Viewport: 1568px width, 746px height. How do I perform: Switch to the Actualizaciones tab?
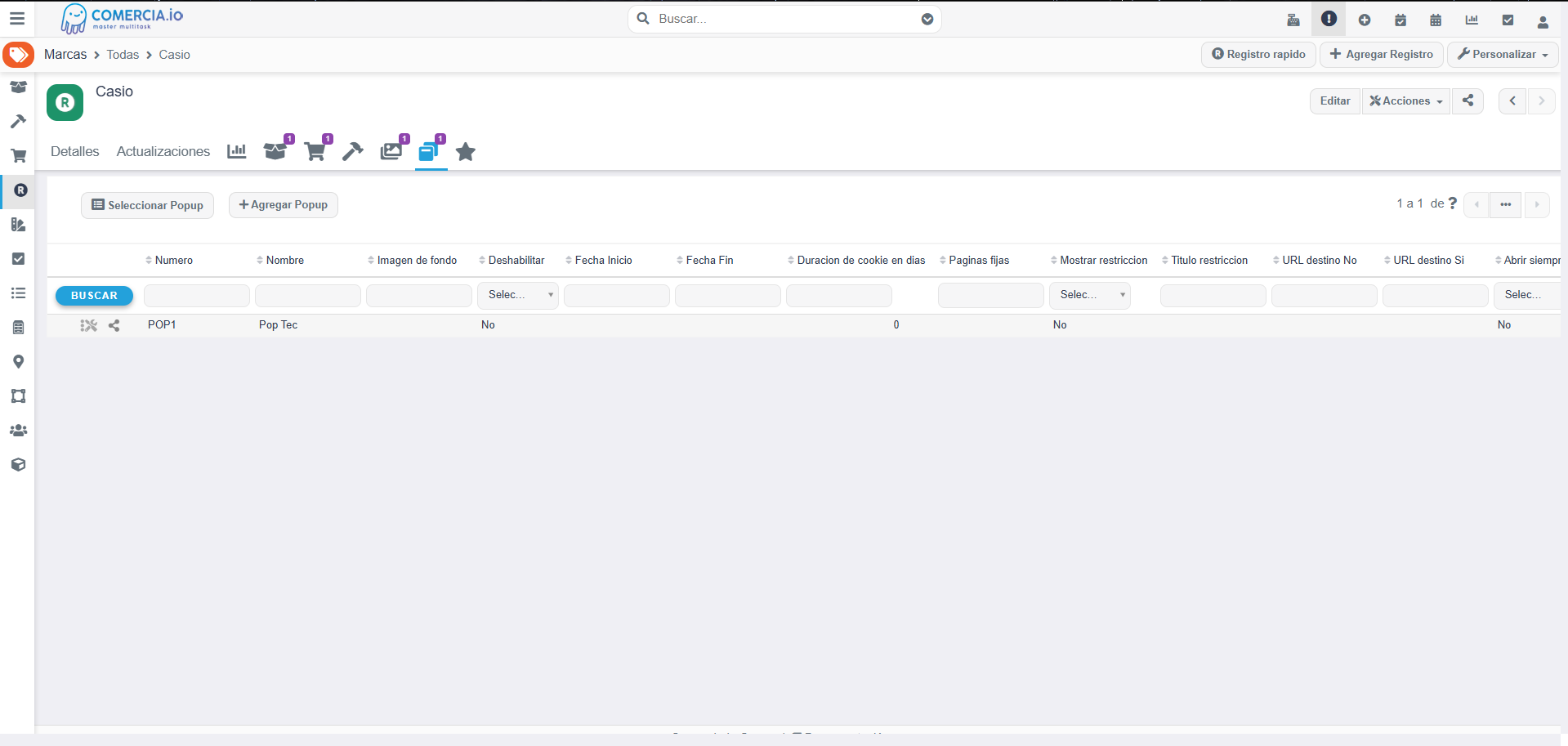tap(163, 151)
